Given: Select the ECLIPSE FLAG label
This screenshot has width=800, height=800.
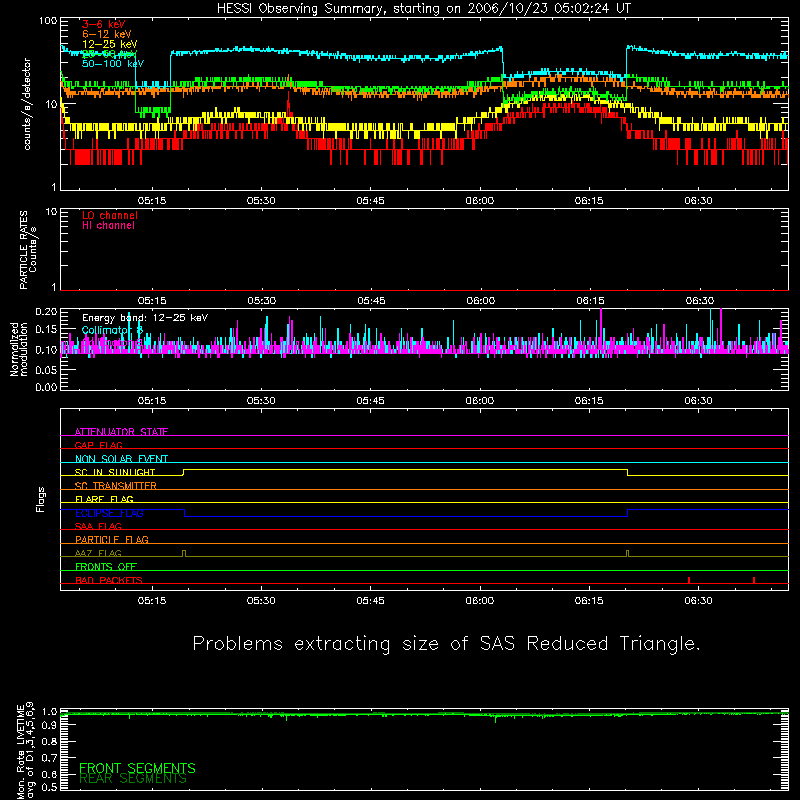Looking at the screenshot, I should point(109,513).
